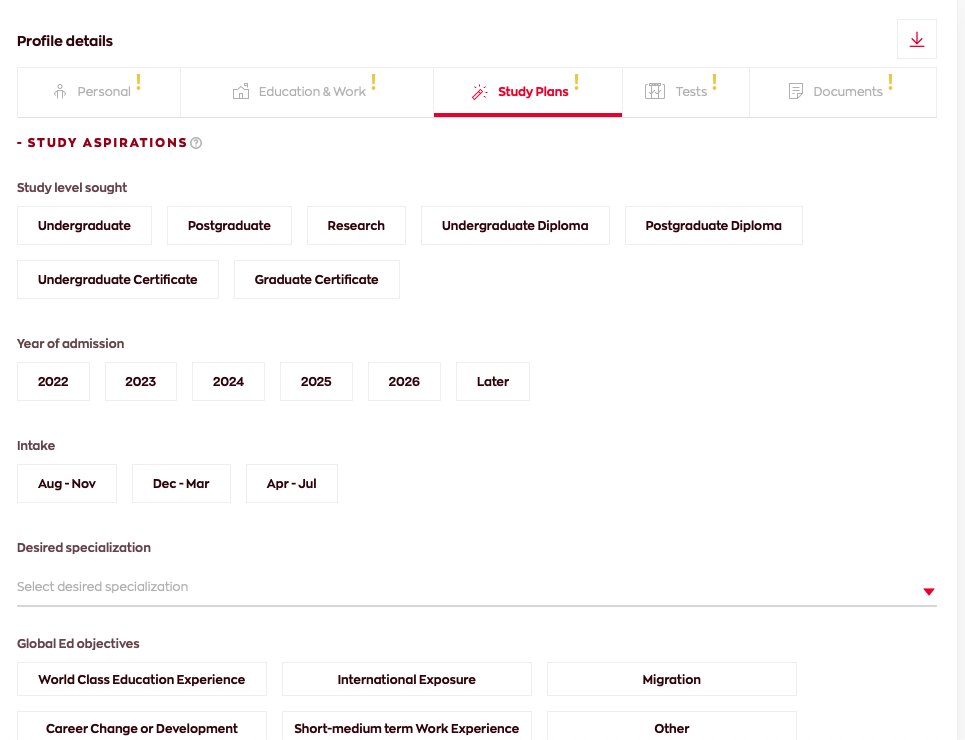
Task: Click the Tests tab icon
Action: 655,92
